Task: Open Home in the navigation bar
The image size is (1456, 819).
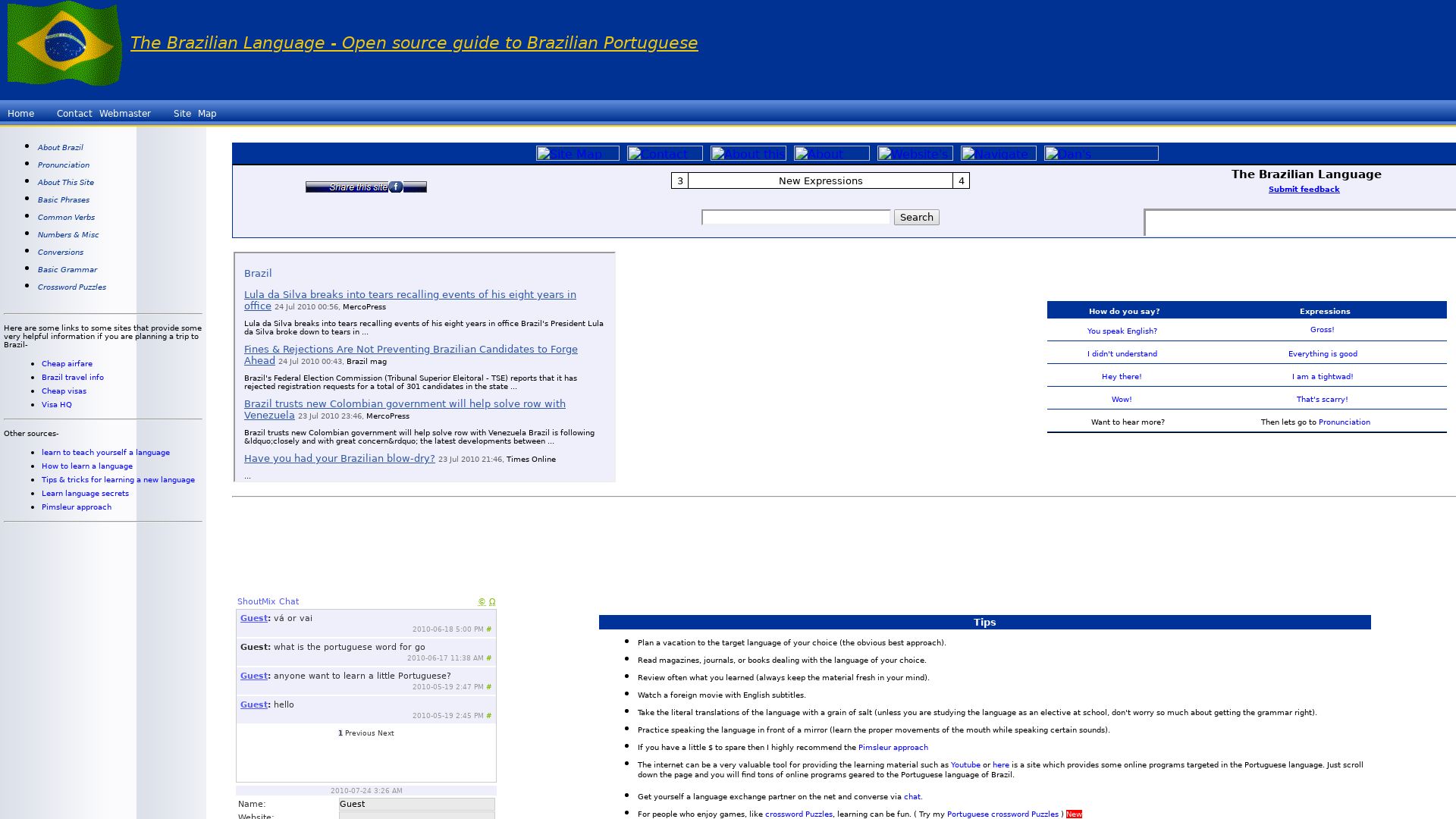Action: [x=20, y=114]
